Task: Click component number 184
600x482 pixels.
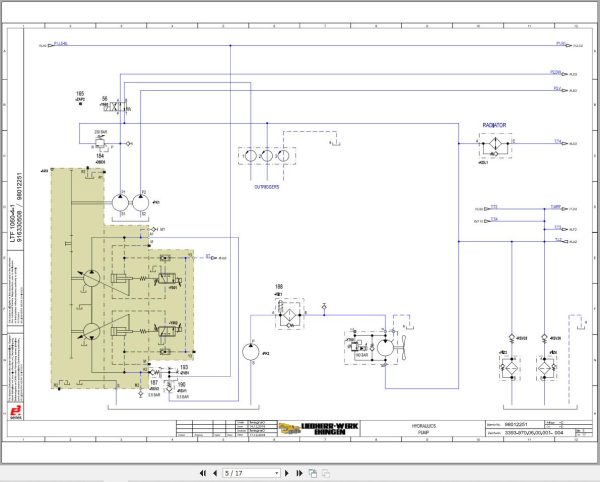Action: 100,156
